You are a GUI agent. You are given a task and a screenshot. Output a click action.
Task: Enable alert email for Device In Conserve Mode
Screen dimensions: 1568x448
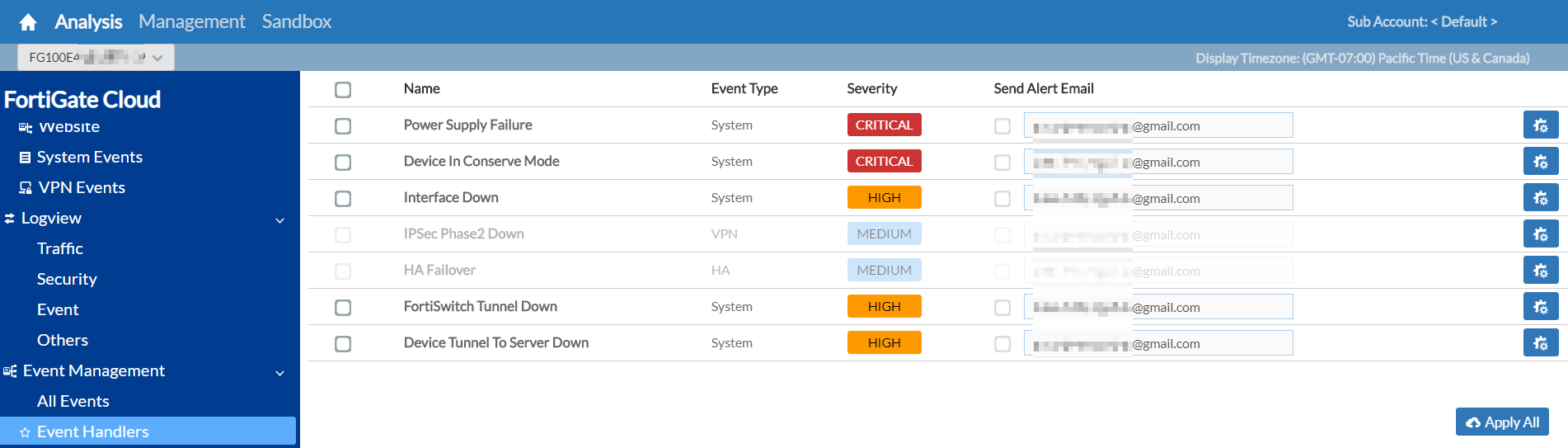click(1002, 162)
